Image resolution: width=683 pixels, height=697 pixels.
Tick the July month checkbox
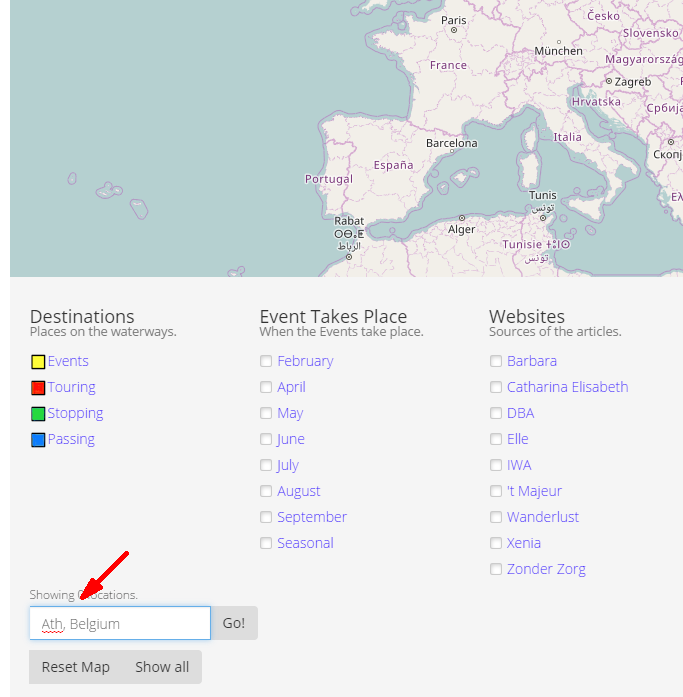pos(266,465)
